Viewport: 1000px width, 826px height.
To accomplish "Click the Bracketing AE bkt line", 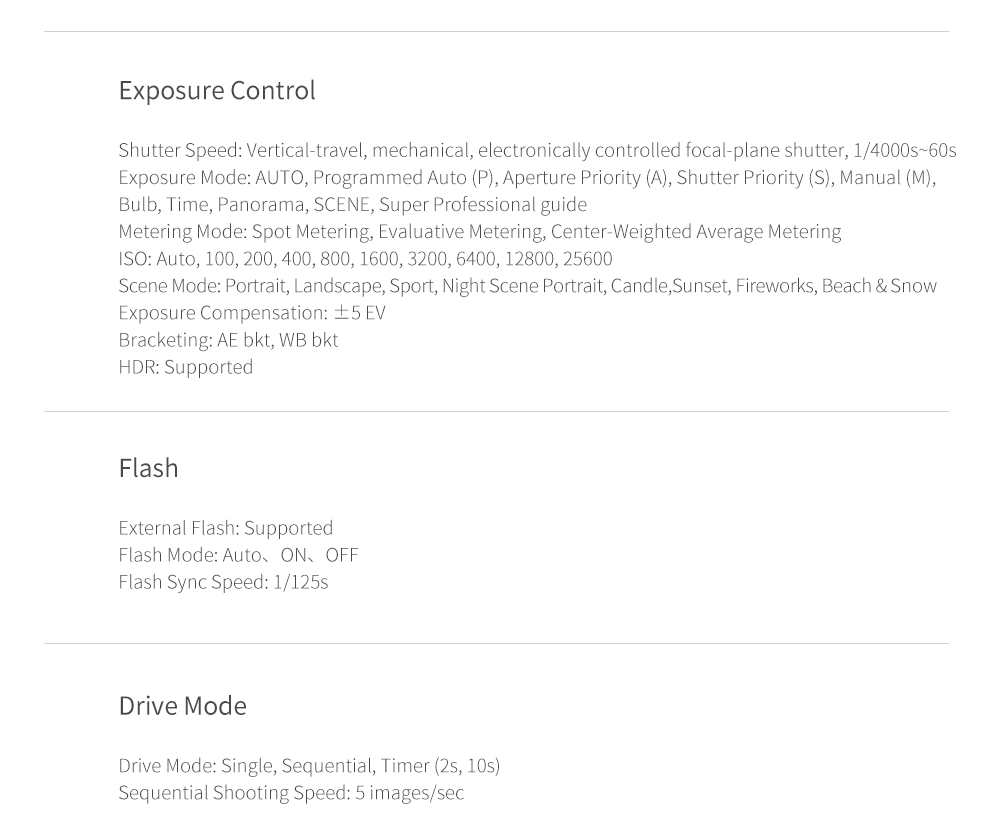I will pos(228,339).
